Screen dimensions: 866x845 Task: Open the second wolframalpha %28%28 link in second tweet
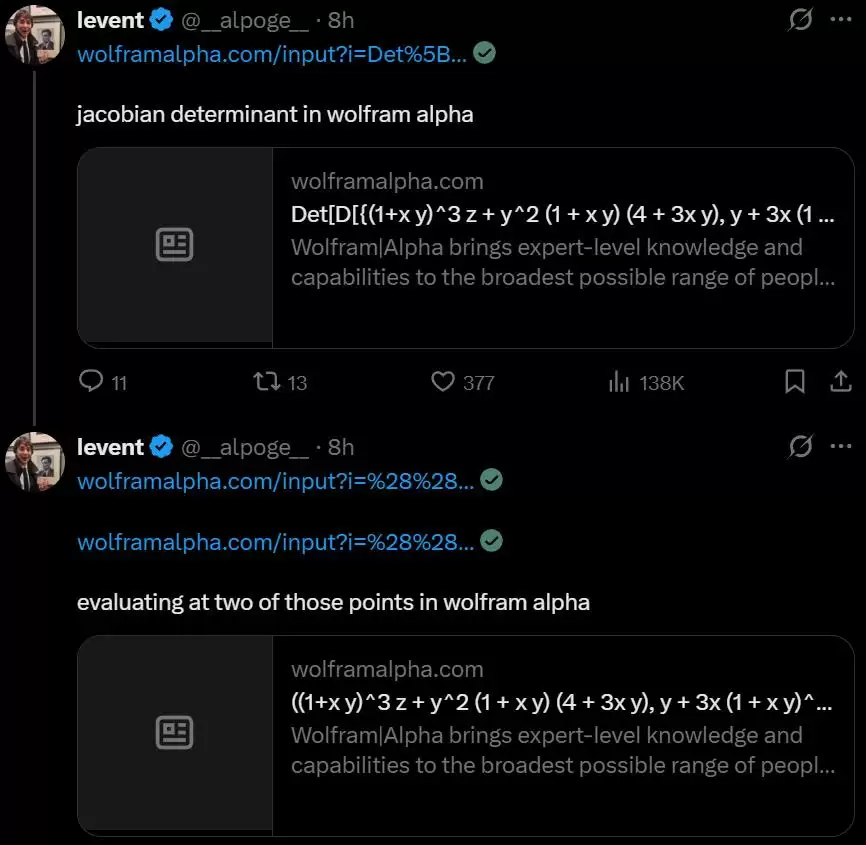point(276,542)
